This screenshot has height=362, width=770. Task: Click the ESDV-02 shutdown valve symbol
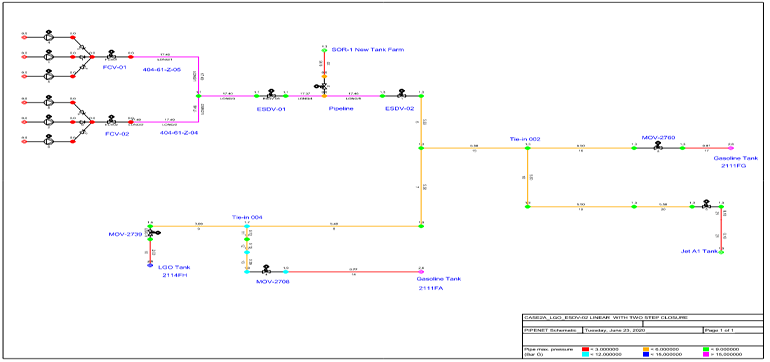coord(402,94)
